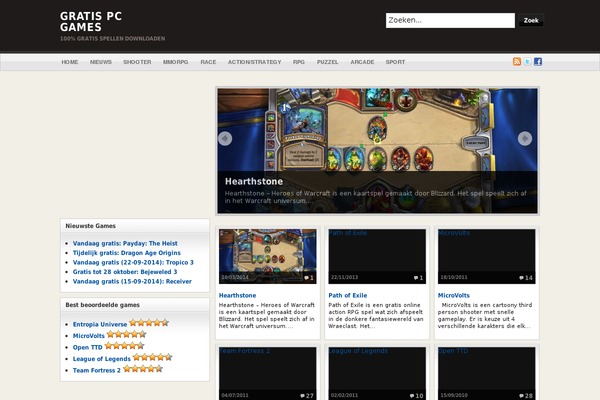Click star rating next to MicroVolts
This screenshot has height=400, width=600.
tap(127, 334)
